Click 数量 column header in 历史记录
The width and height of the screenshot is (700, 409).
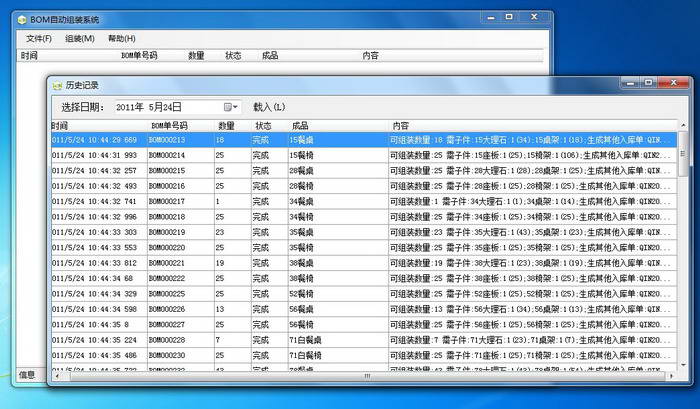[x=233, y=126]
